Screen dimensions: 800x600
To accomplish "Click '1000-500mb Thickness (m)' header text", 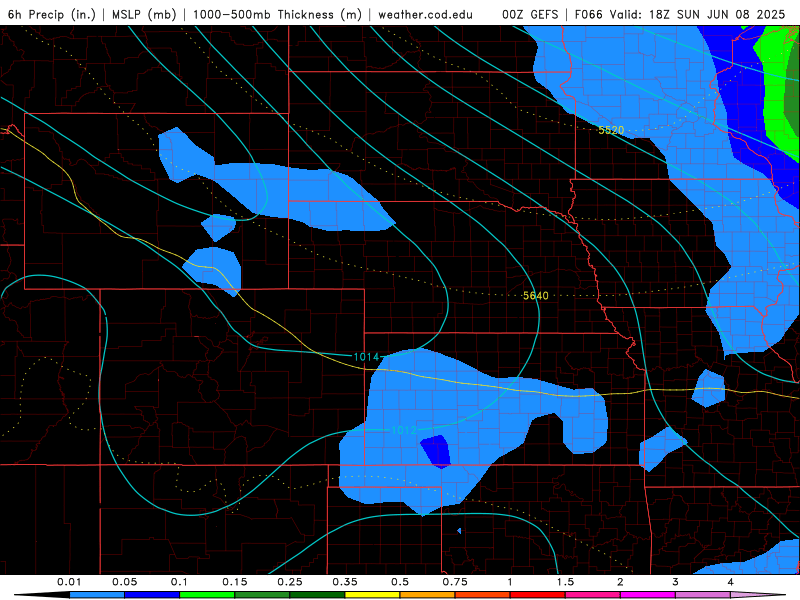I will 277,14.
